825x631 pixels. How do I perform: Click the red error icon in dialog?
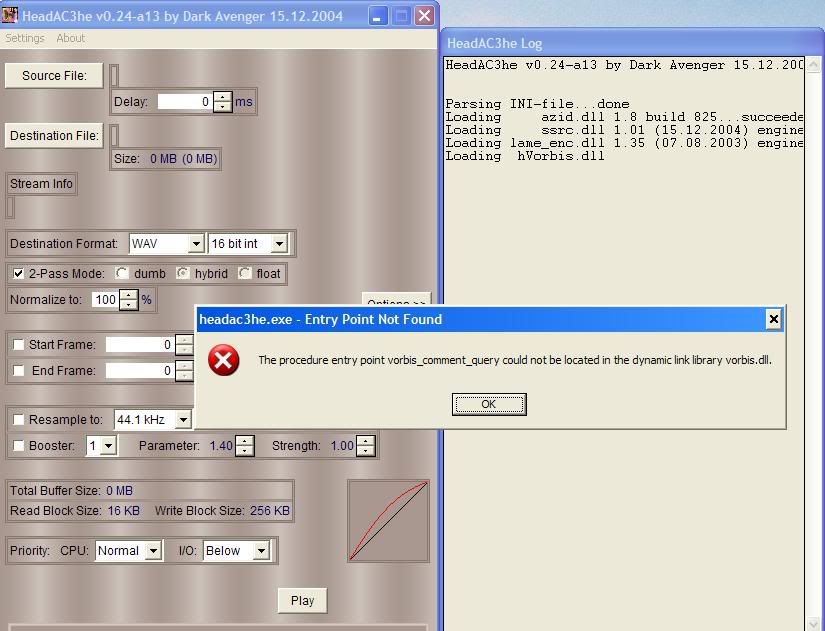[x=224, y=360]
